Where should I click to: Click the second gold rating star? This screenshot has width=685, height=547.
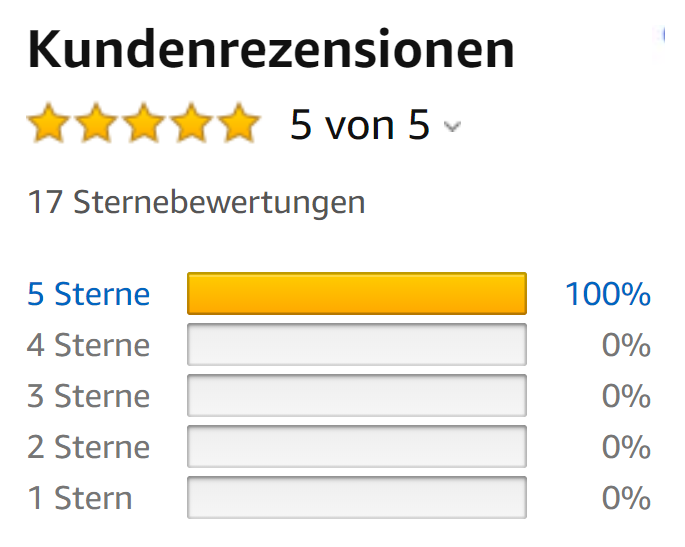click(96, 123)
